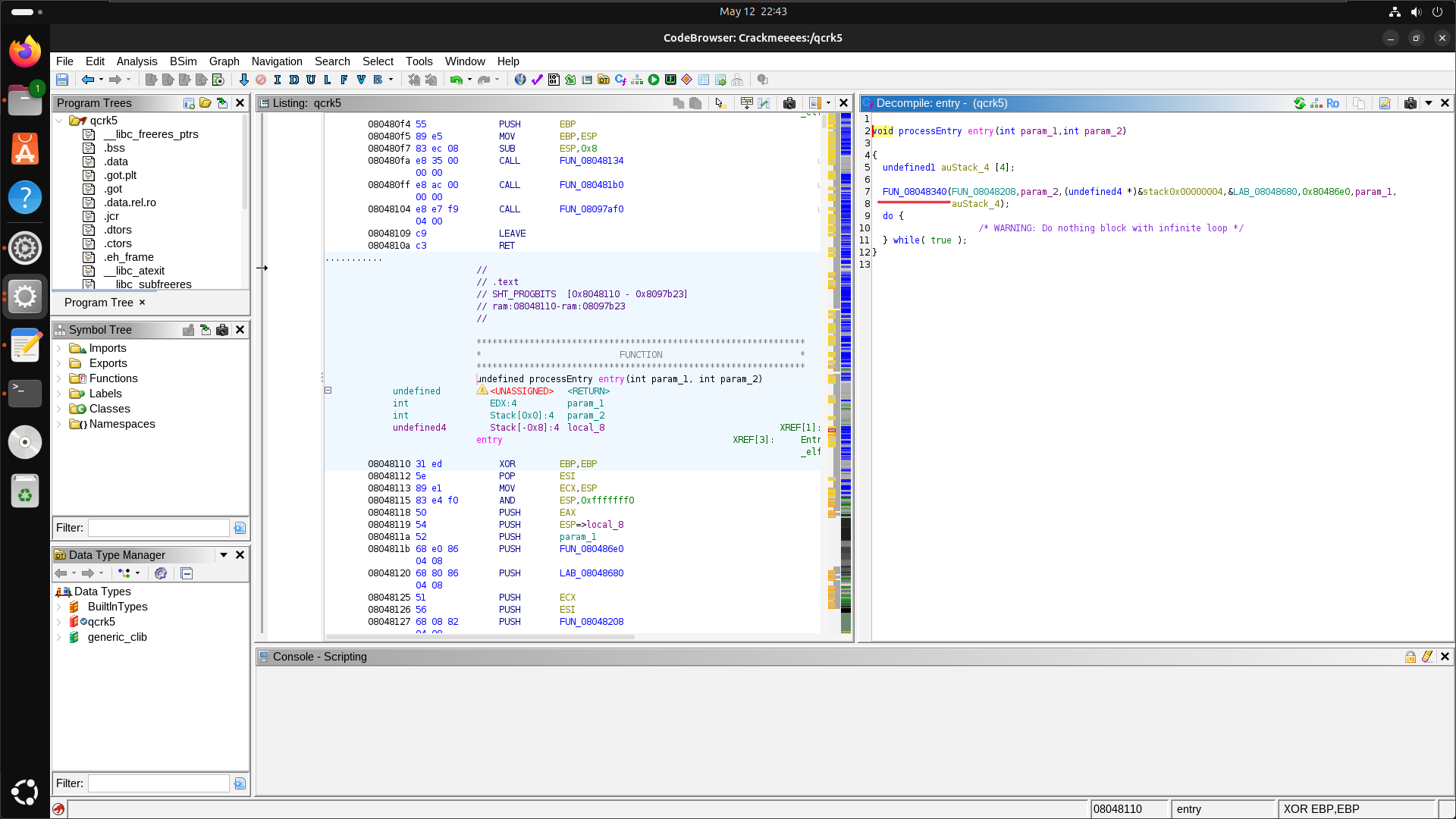The width and height of the screenshot is (1456, 819).
Task: Toggle the Data navigation 'D' icon
Action: [x=294, y=80]
